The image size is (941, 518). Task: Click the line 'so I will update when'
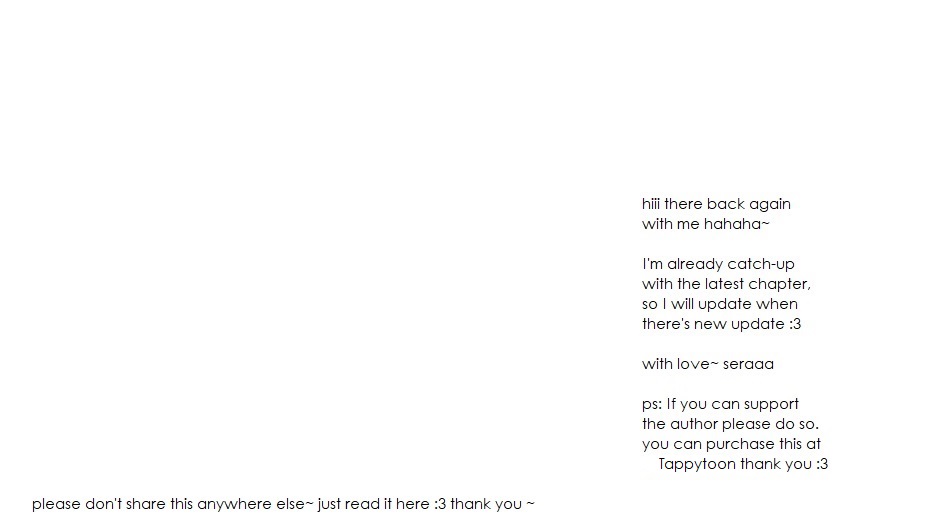coord(720,304)
